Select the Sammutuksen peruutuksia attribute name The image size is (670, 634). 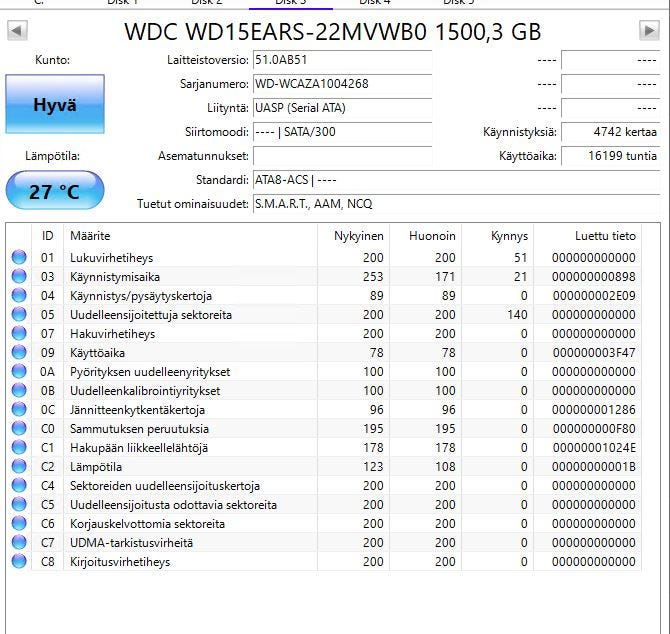click(139, 429)
